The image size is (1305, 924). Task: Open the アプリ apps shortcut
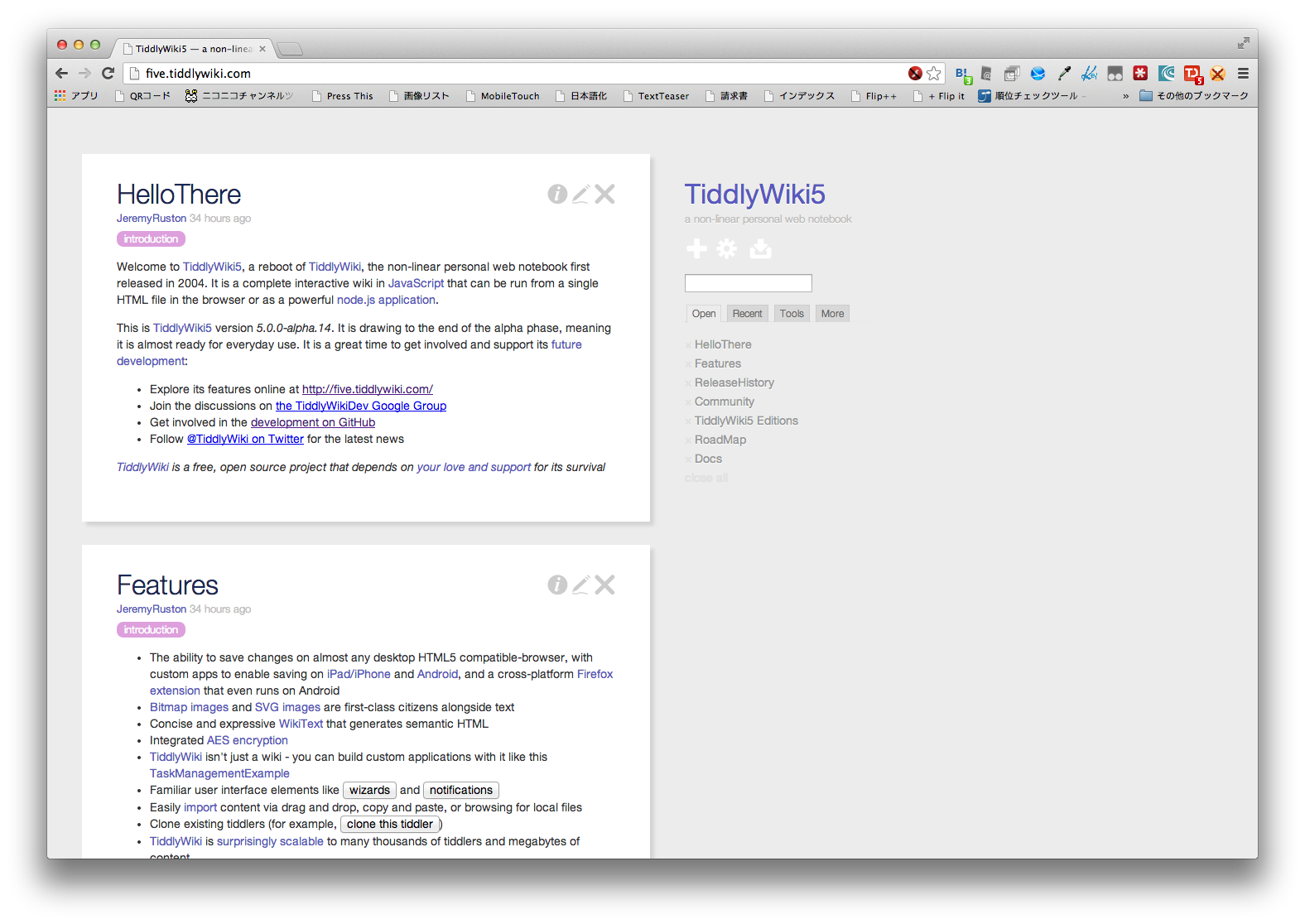point(76,96)
